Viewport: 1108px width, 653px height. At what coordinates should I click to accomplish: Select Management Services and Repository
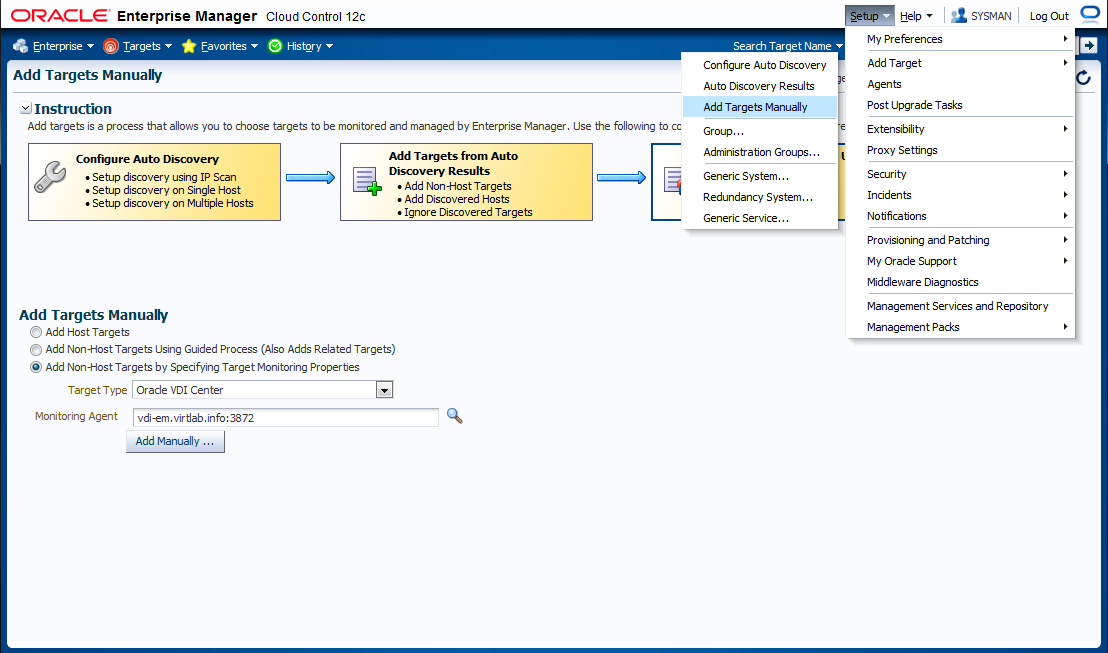click(960, 306)
